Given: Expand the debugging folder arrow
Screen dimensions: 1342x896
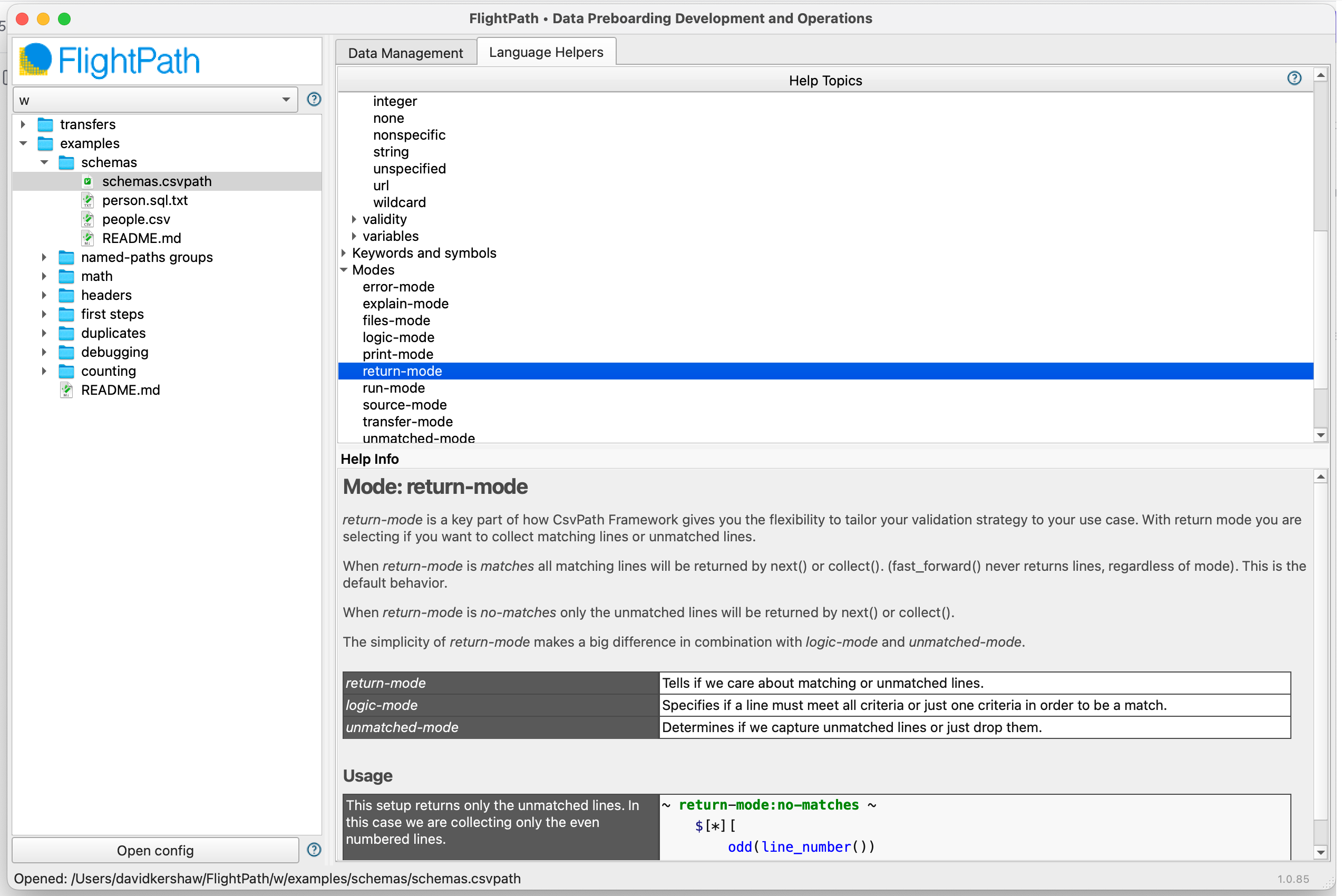Looking at the screenshot, I should [44, 353].
